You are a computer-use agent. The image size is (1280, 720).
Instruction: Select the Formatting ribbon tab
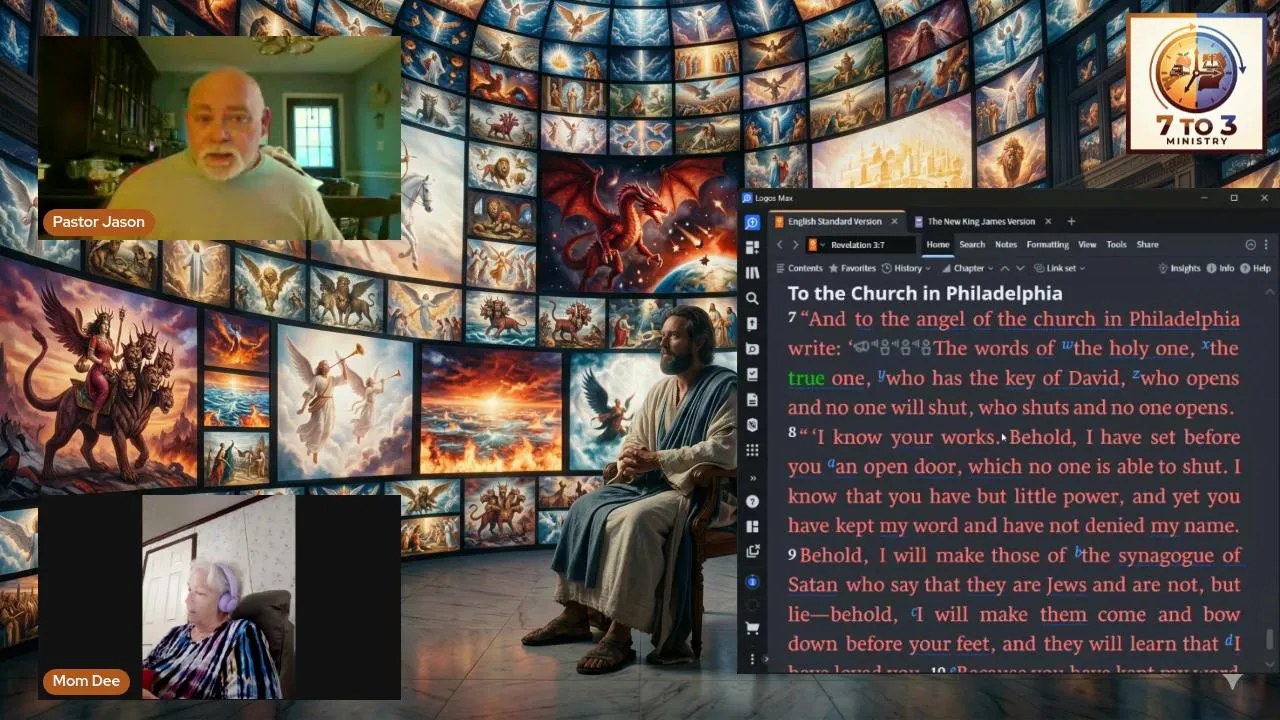coord(1048,245)
